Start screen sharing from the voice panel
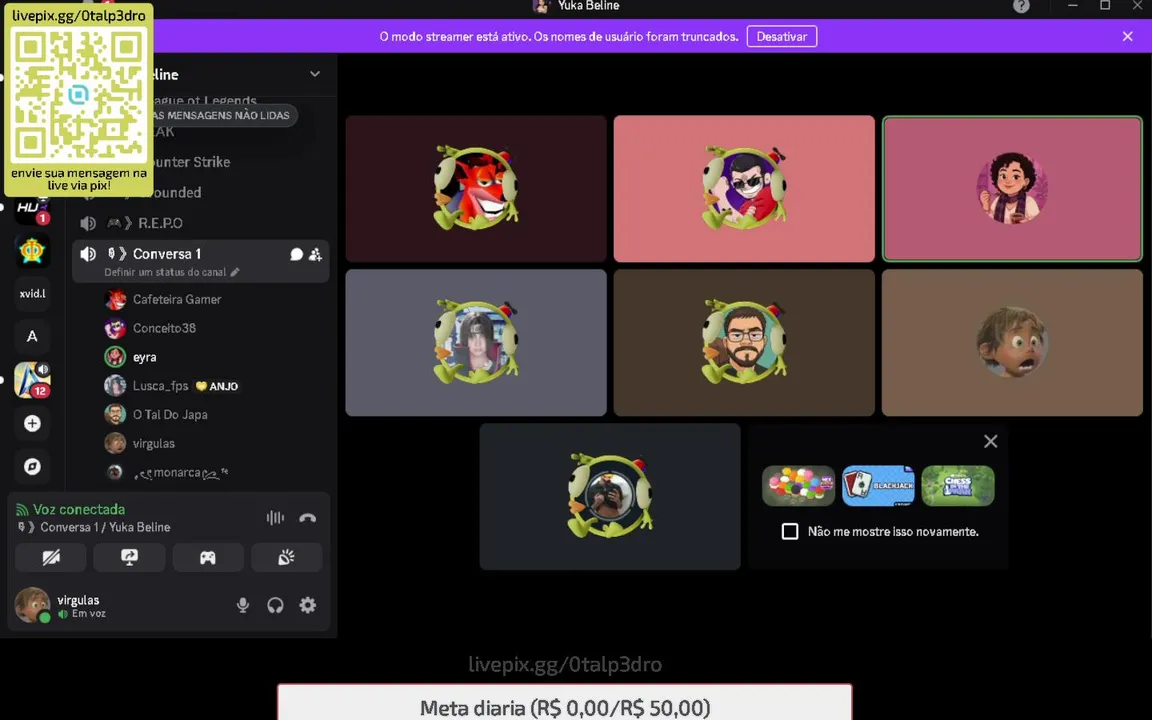 click(129, 558)
